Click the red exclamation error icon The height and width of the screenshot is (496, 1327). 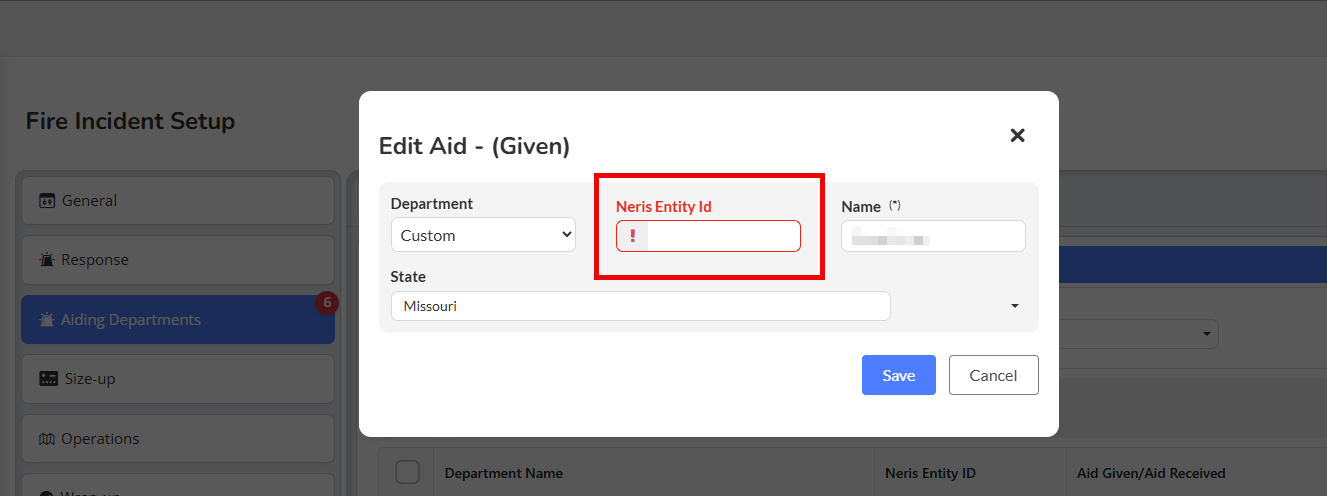point(632,236)
